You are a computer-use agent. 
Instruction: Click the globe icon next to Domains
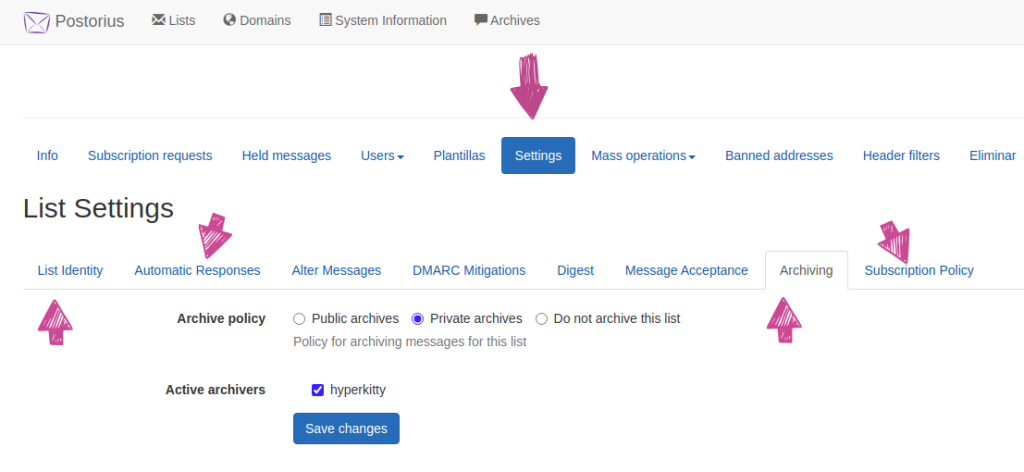pyautogui.click(x=229, y=20)
